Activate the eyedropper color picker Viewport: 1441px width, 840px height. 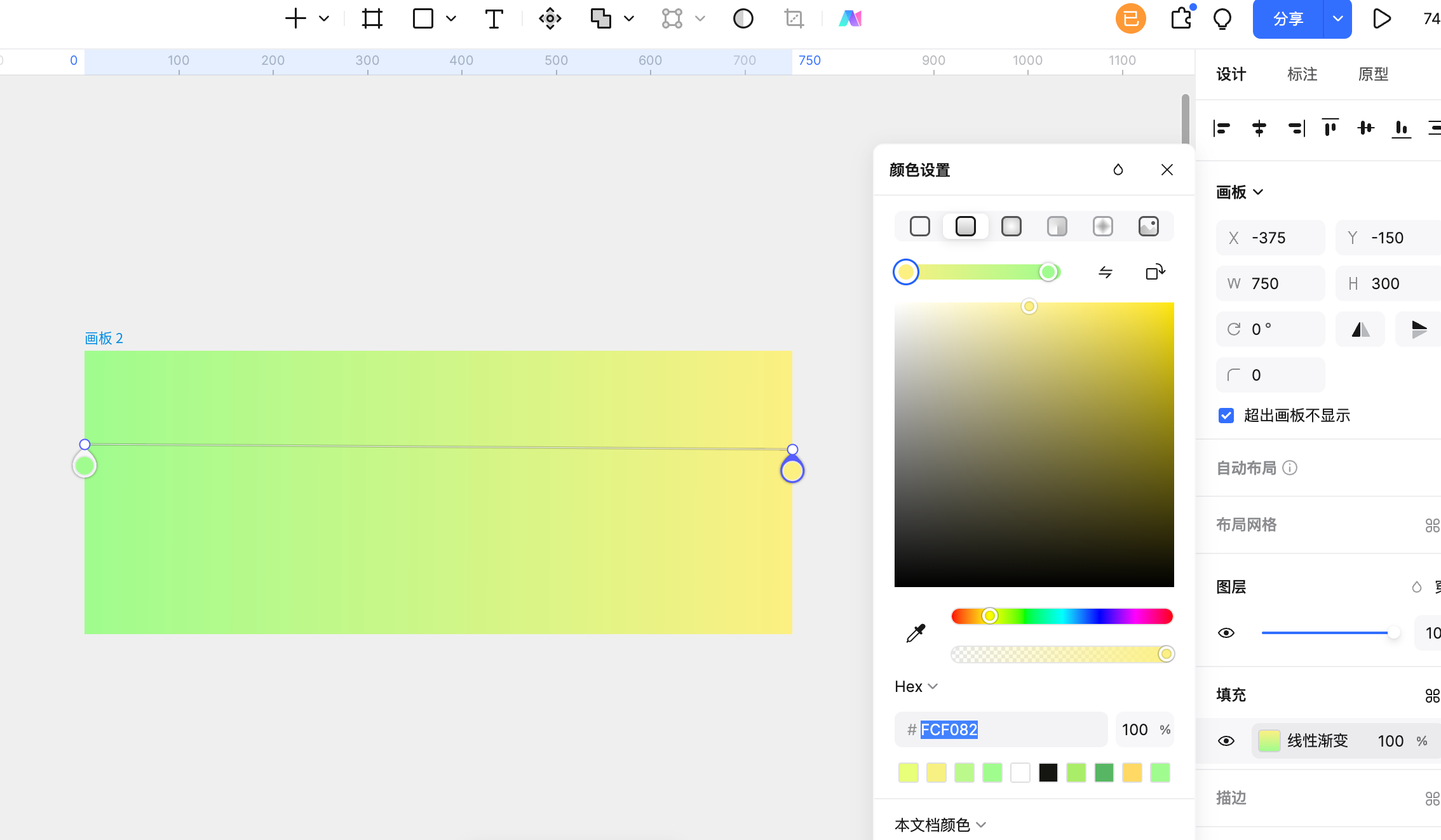pyautogui.click(x=916, y=633)
